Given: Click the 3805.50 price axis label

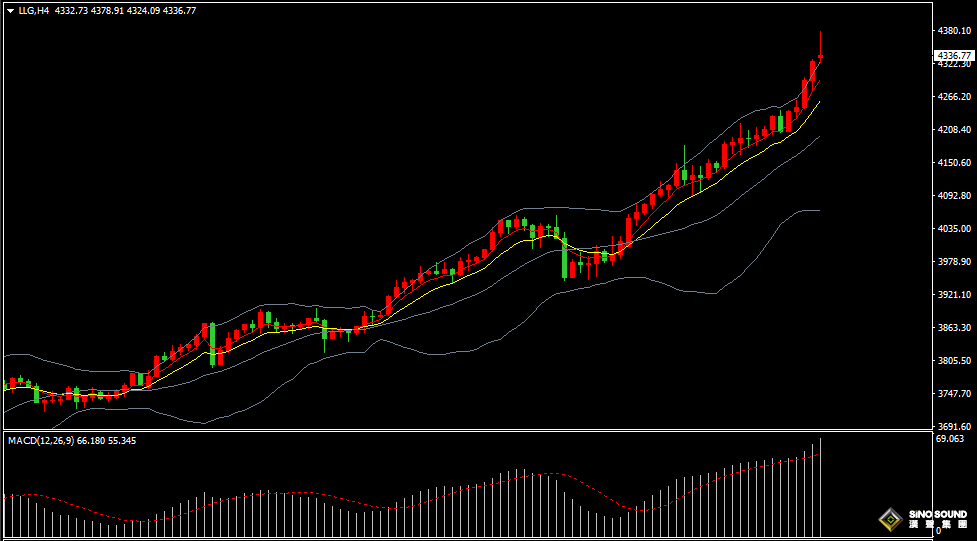Looking at the screenshot, I should click(954, 361).
